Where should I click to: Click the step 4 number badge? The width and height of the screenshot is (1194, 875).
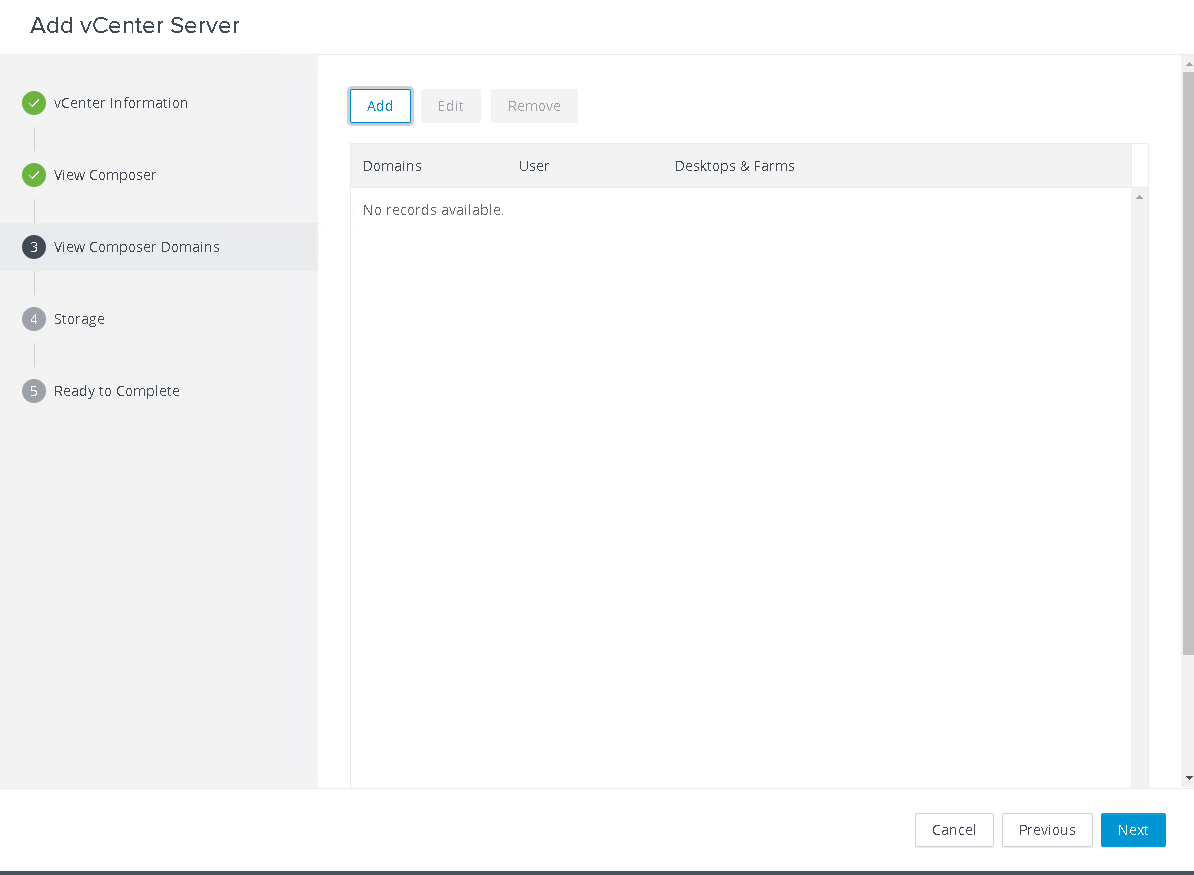34,319
